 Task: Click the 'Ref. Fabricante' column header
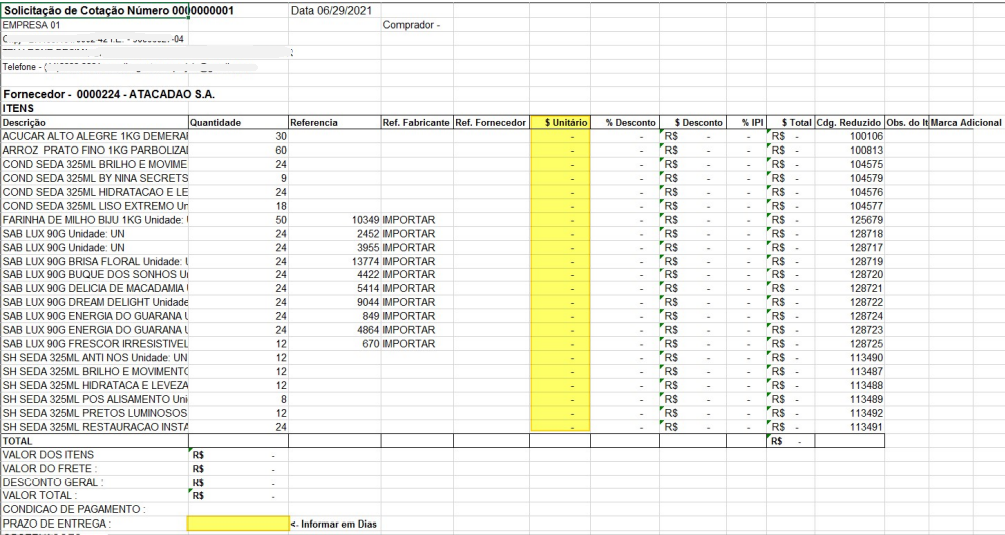pos(417,122)
